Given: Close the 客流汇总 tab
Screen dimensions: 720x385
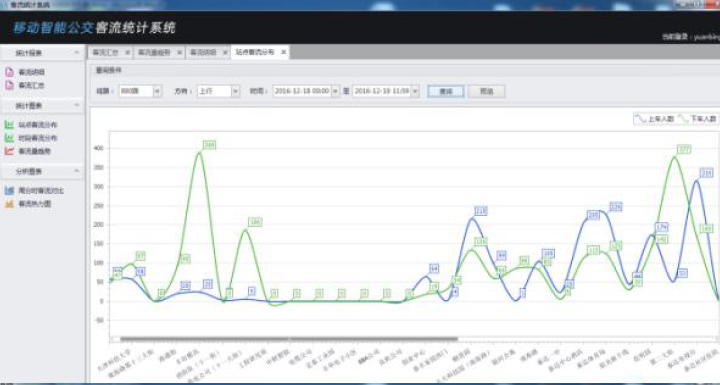Looking at the screenshot, I should coord(127,52).
